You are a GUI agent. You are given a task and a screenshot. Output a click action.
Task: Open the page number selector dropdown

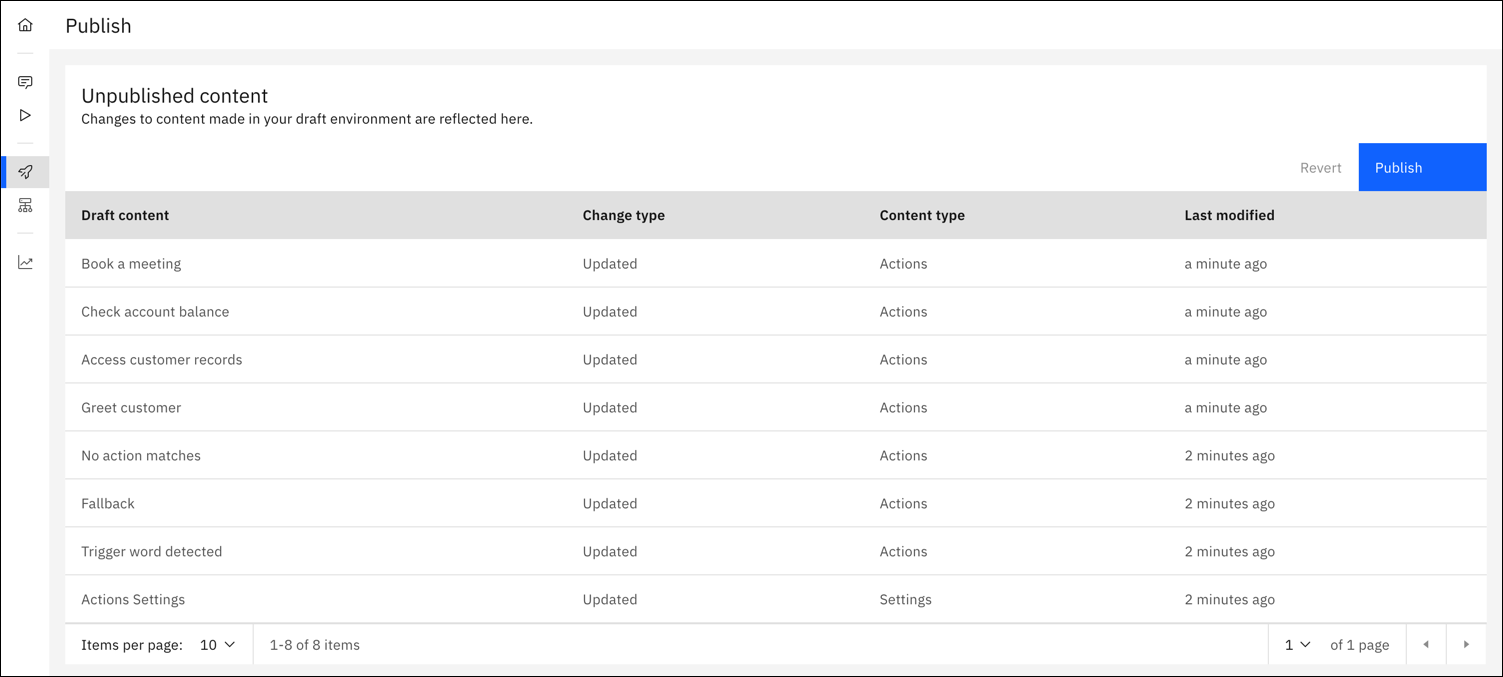pyautogui.click(x=1295, y=644)
